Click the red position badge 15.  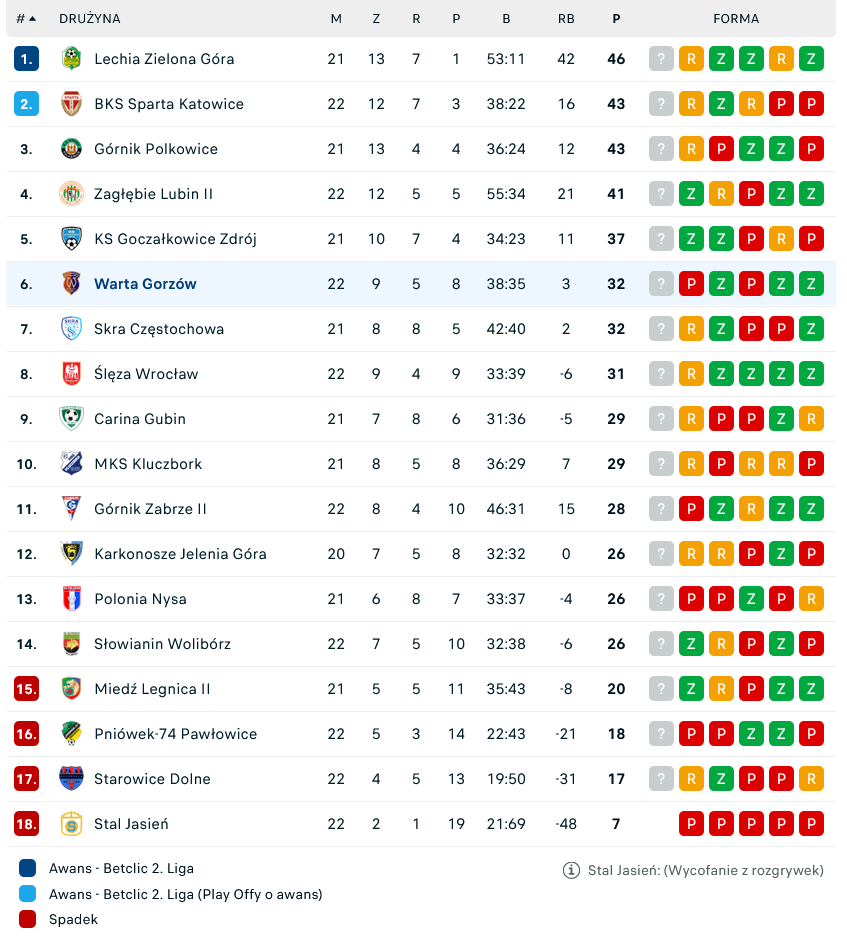coord(26,689)
